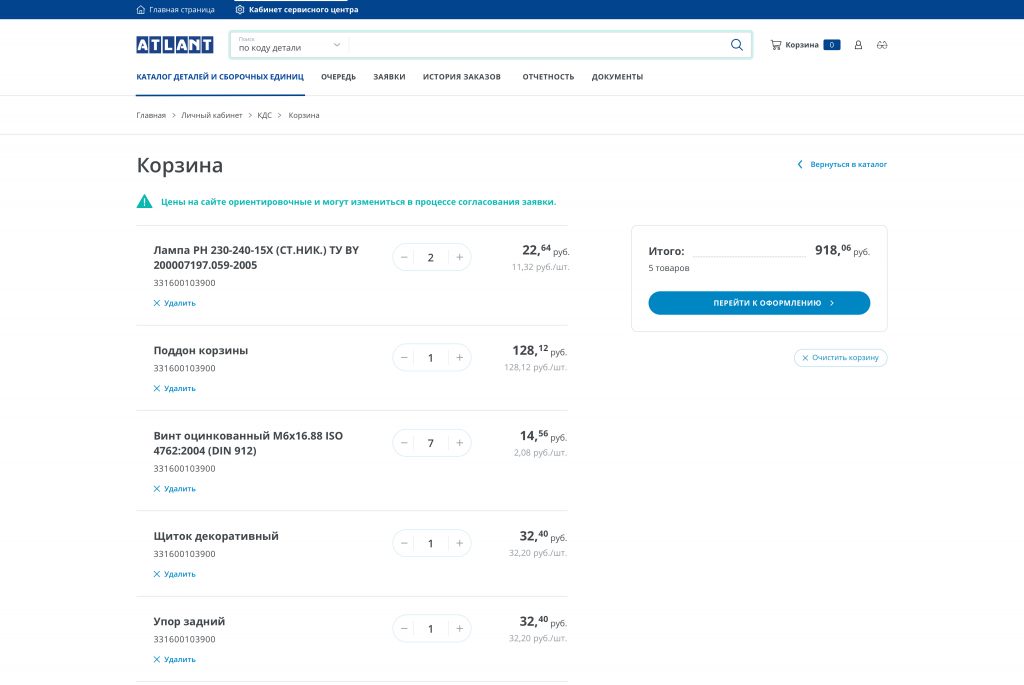Click the magnifier search icon

coord(737,45)
